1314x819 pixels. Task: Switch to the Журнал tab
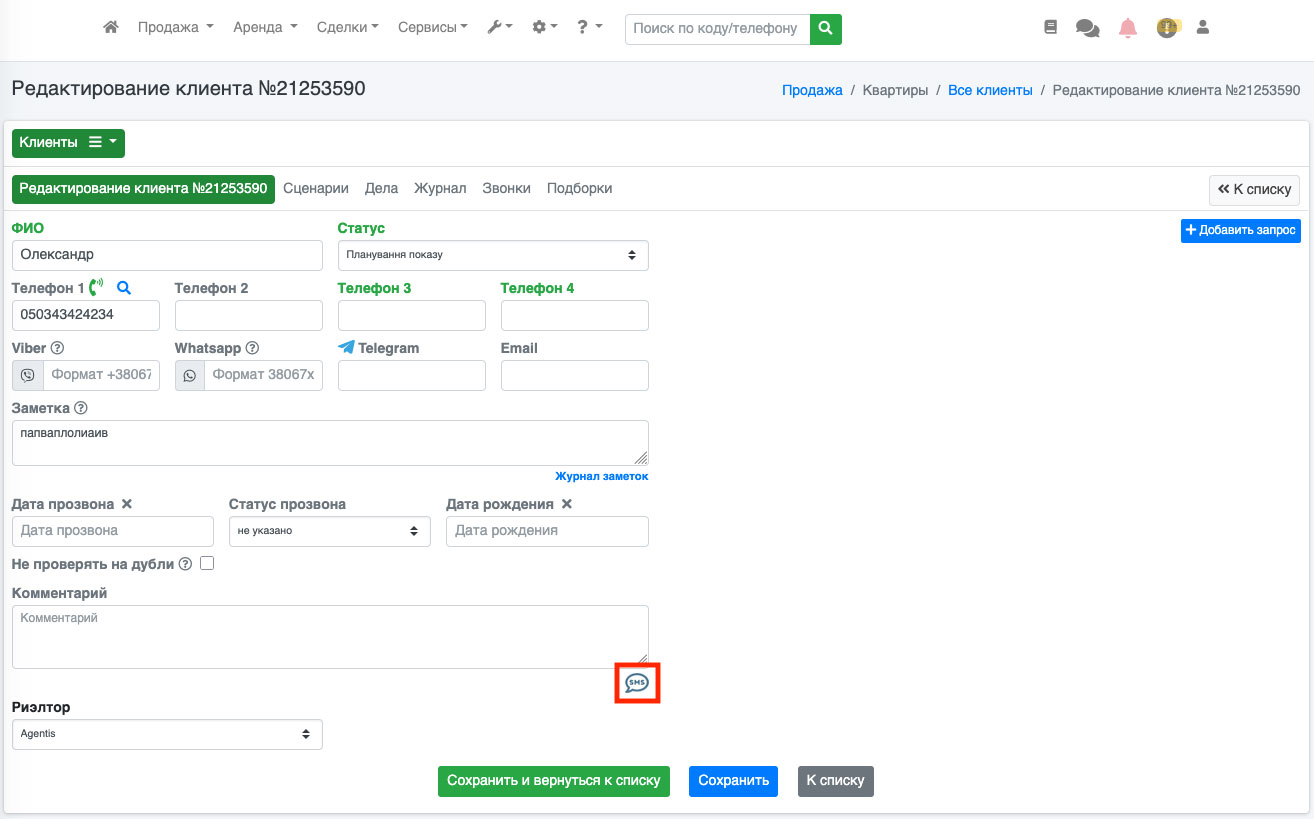tap(440, 188)
